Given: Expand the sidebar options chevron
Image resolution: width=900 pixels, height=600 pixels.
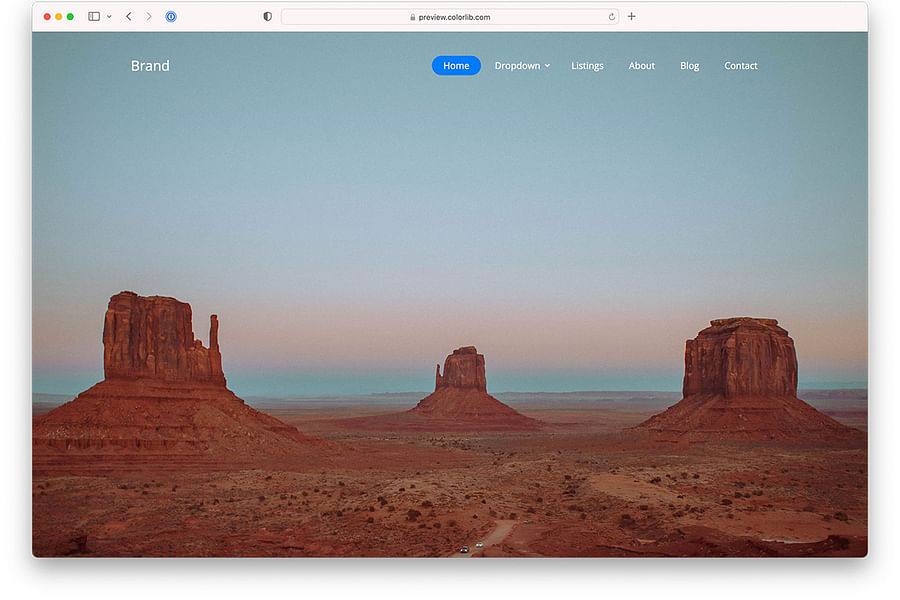Looking at the screenshot, I should [x=108, y=16].
